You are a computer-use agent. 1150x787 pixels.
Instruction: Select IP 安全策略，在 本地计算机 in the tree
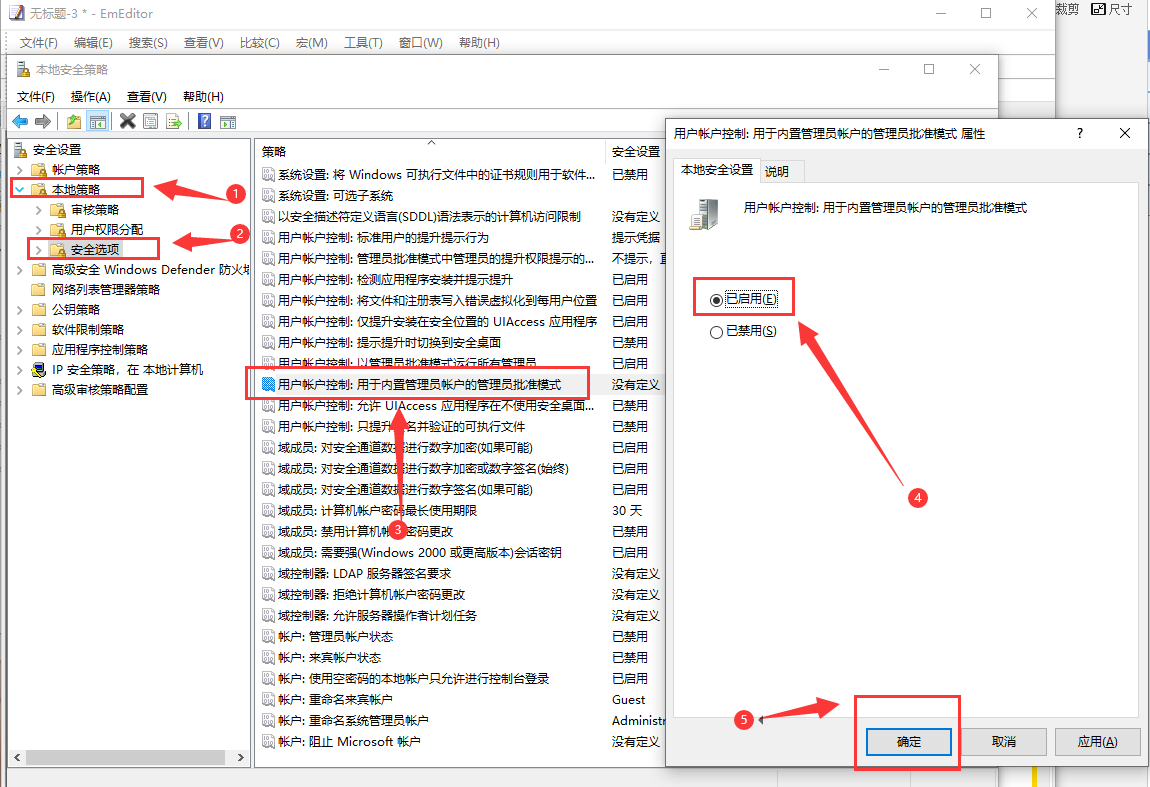pyautogui.click(x=127, y=370)
